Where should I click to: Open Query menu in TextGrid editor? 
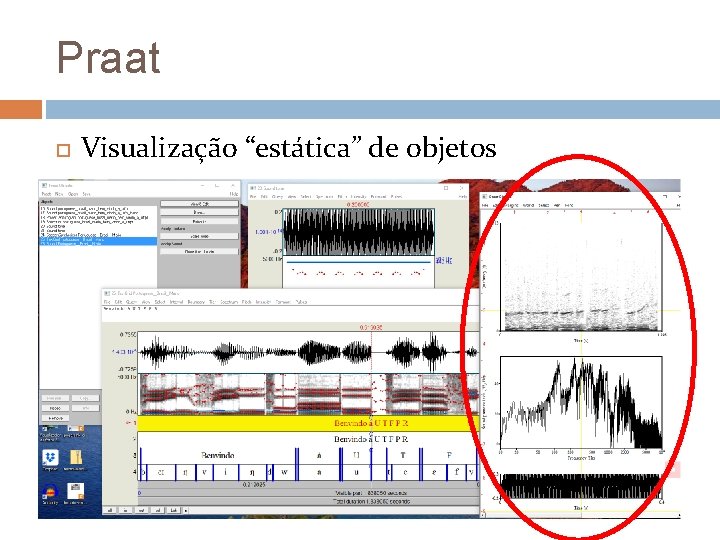[131, 302]
